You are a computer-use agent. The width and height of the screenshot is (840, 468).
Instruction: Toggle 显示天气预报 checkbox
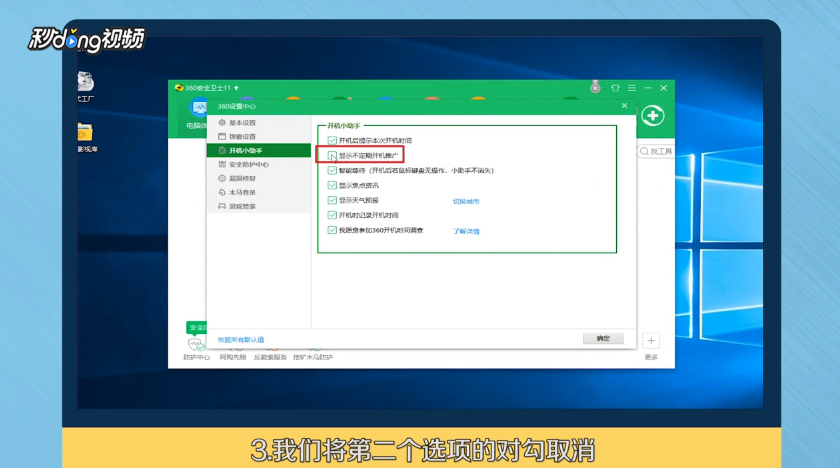[x=332, y=200]
